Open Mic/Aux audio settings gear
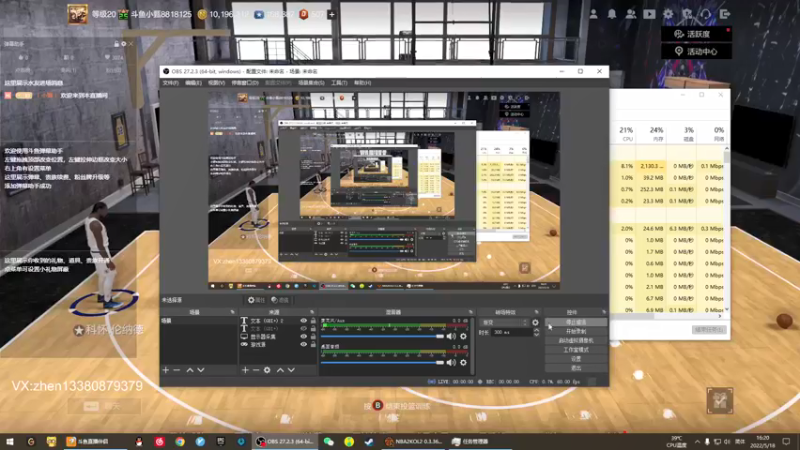This screenshot has width=800, height=450. click(x=463, y=336)
